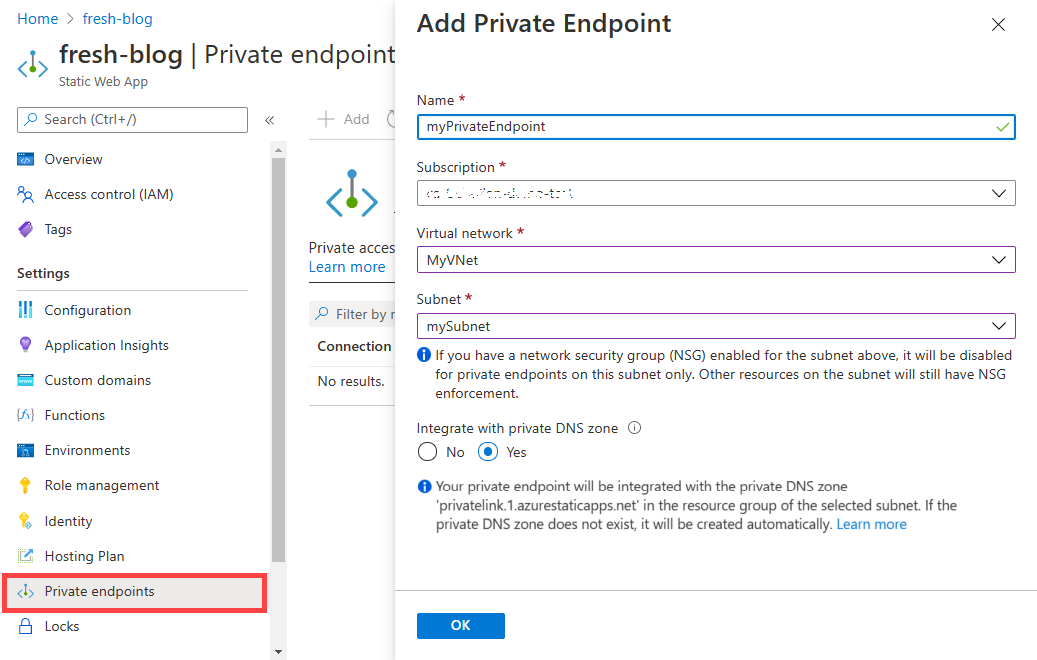Open the Learn more link about private DNS
The width and height of the screenshot is (1037, 660).
871,523
